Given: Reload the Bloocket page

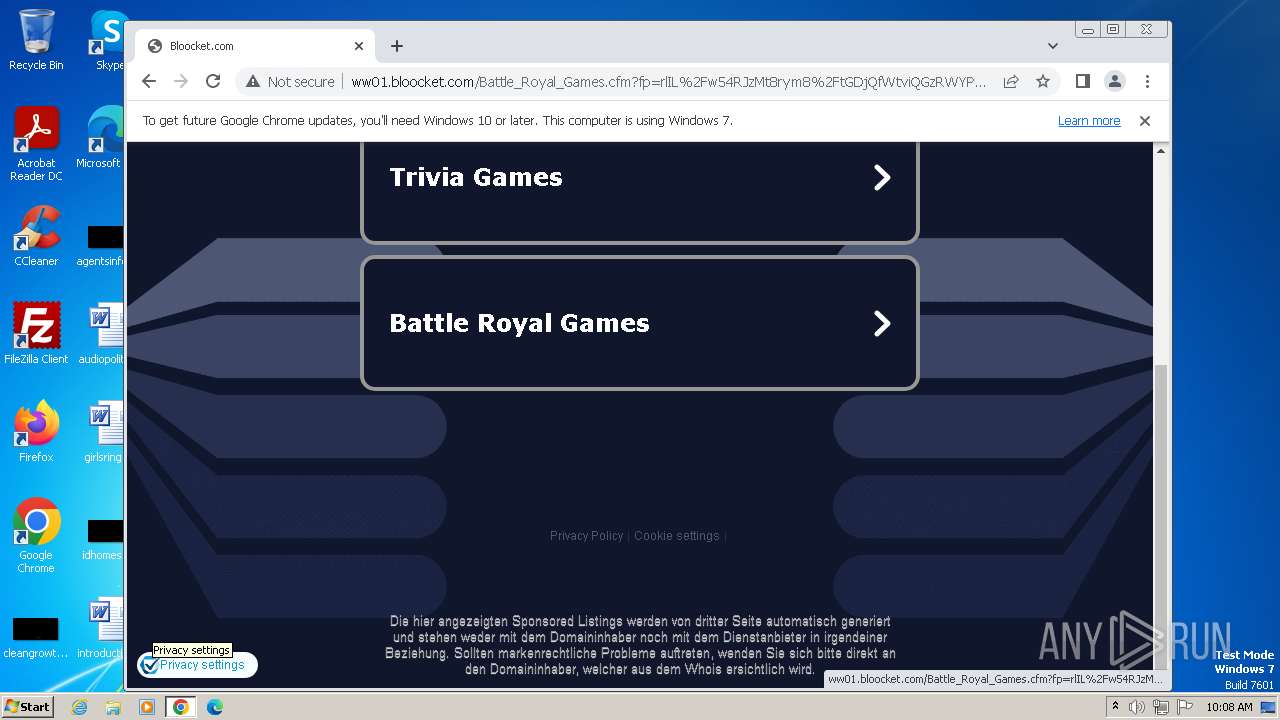Looking at the screenshot, I should click(x=213, y=81).
